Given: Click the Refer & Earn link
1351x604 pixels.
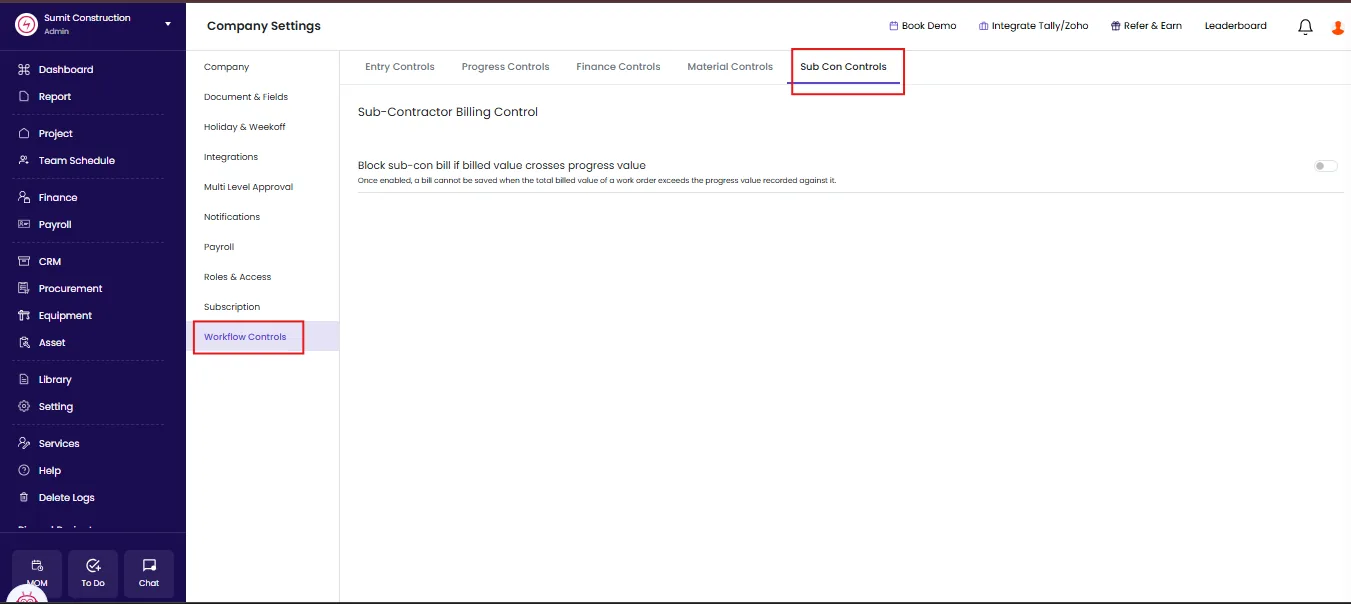Looking at the screenshot, I should 1153,26.
